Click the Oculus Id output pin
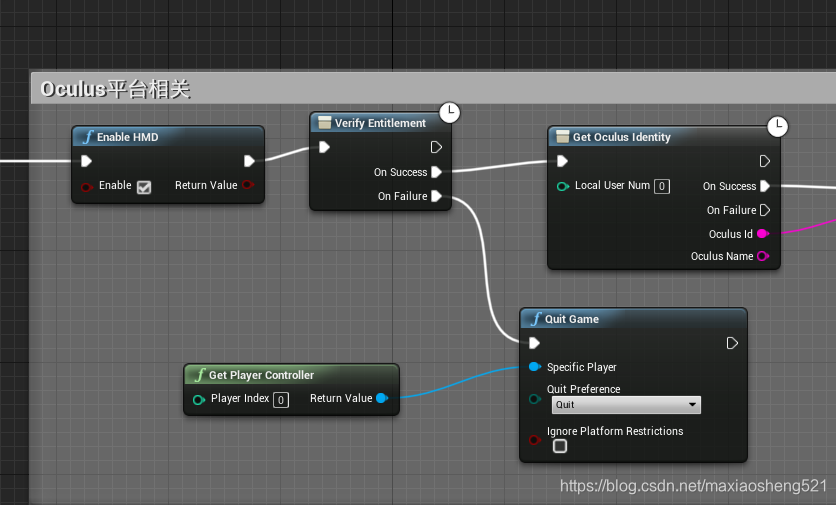Viewport: 836px width, 505px height. tap(763, 234)
